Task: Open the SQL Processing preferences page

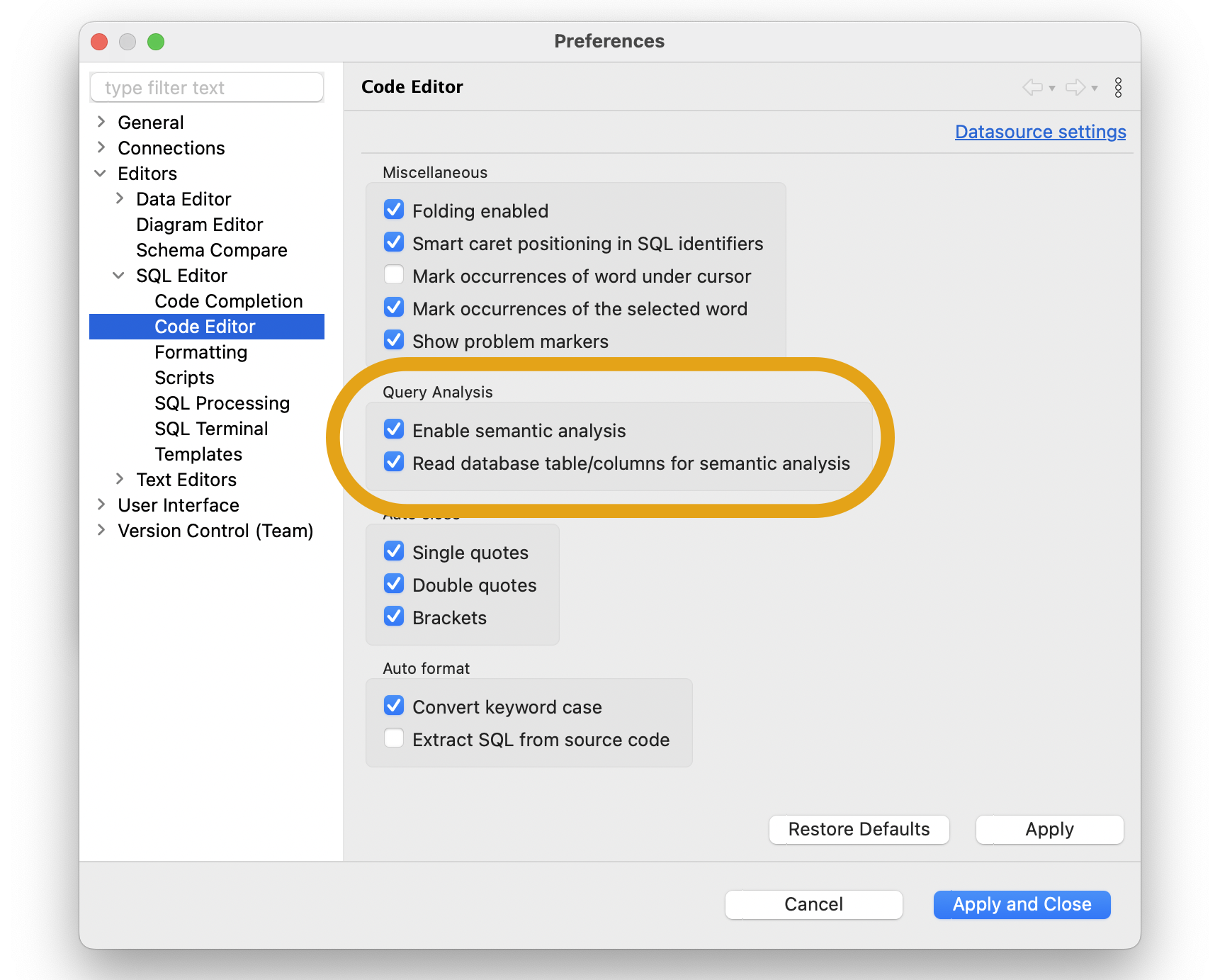Action: (222, 403)
